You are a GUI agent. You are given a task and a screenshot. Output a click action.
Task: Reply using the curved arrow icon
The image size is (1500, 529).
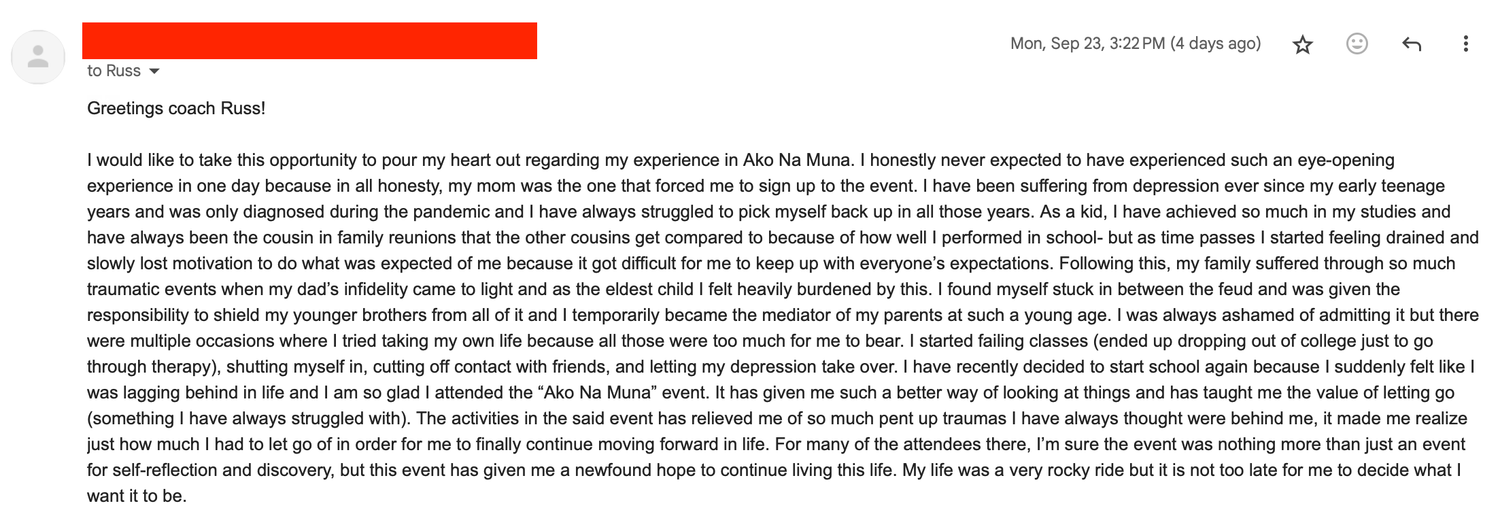coord(1411,44)
